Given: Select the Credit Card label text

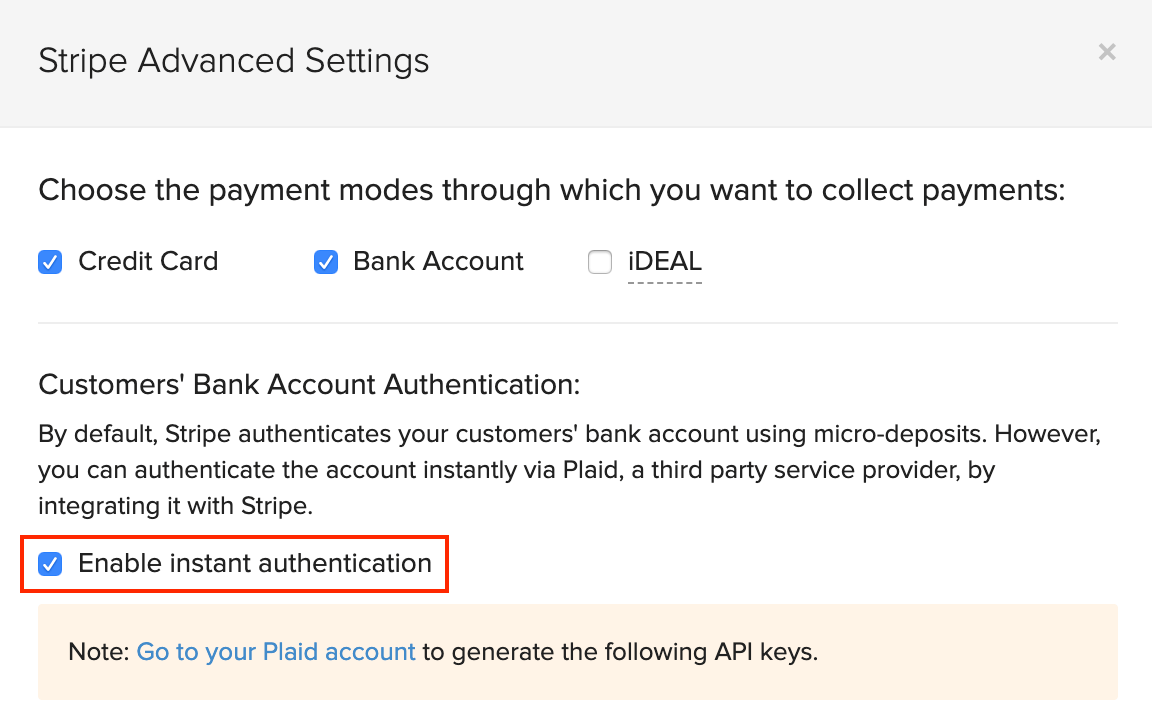Looking at the screenshot, I should (148, 261).
